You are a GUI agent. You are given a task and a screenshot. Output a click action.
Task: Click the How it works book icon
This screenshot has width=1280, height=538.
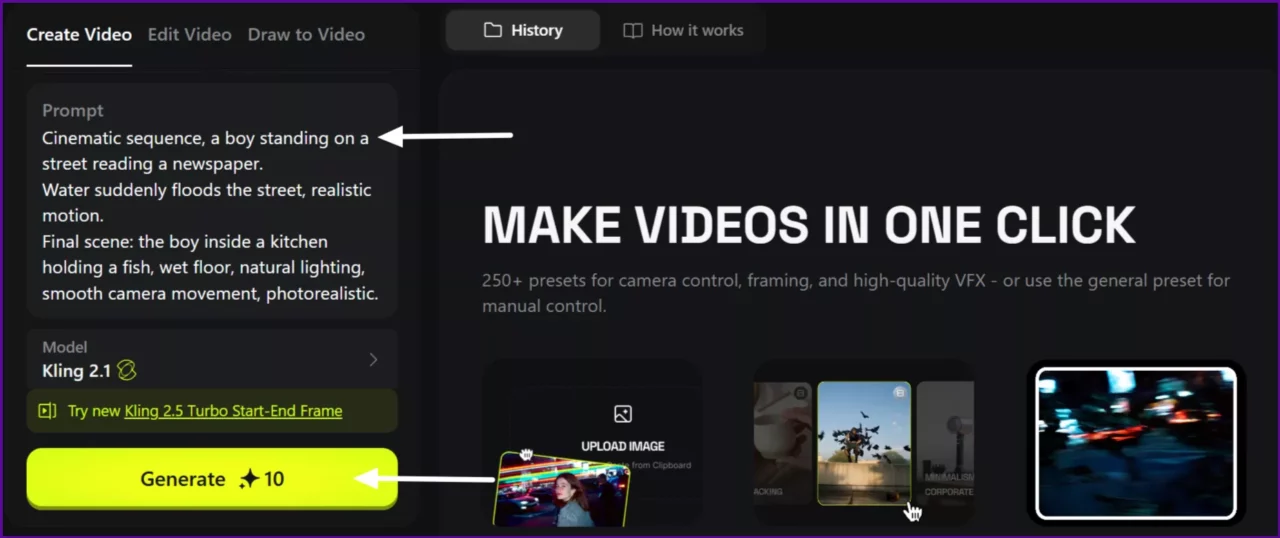pyautogui.click(x=632, y=31)
